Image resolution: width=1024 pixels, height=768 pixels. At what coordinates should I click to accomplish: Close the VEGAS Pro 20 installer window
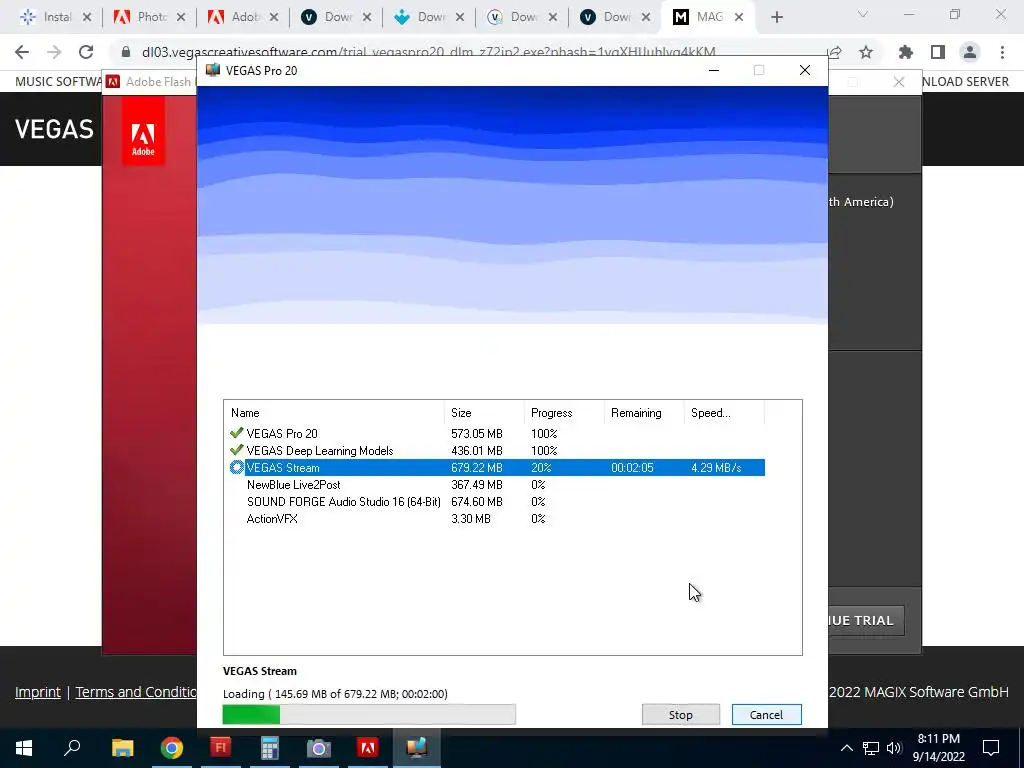805,70
